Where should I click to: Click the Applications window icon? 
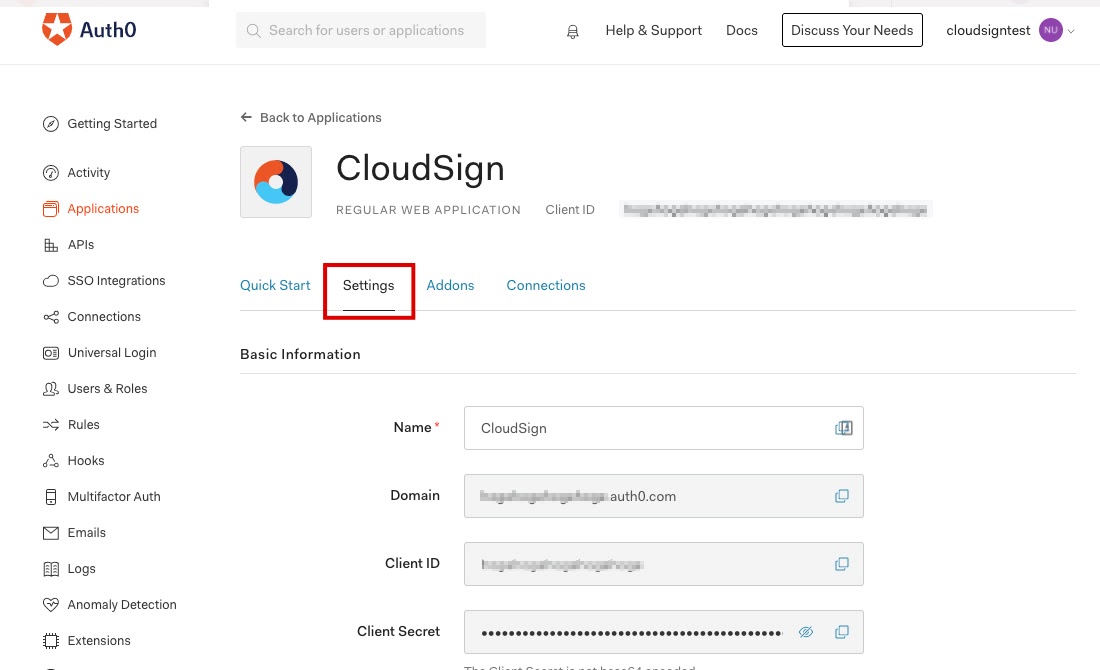[51, 209]
